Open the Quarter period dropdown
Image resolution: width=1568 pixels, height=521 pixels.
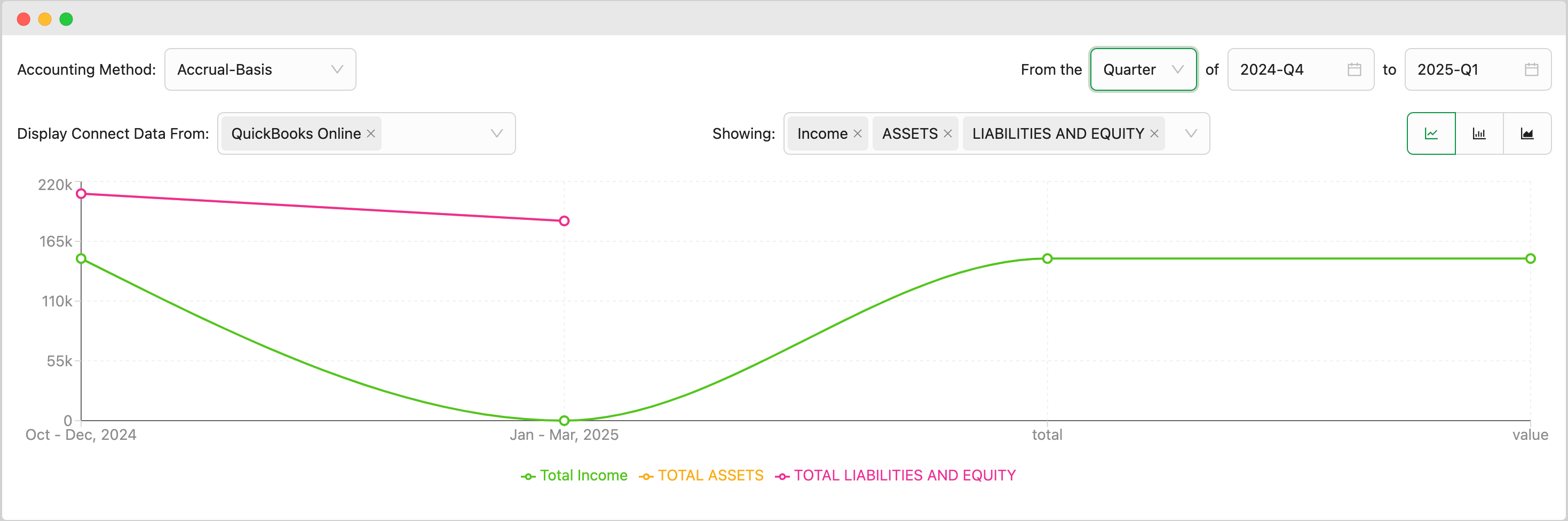point(1143,69)
